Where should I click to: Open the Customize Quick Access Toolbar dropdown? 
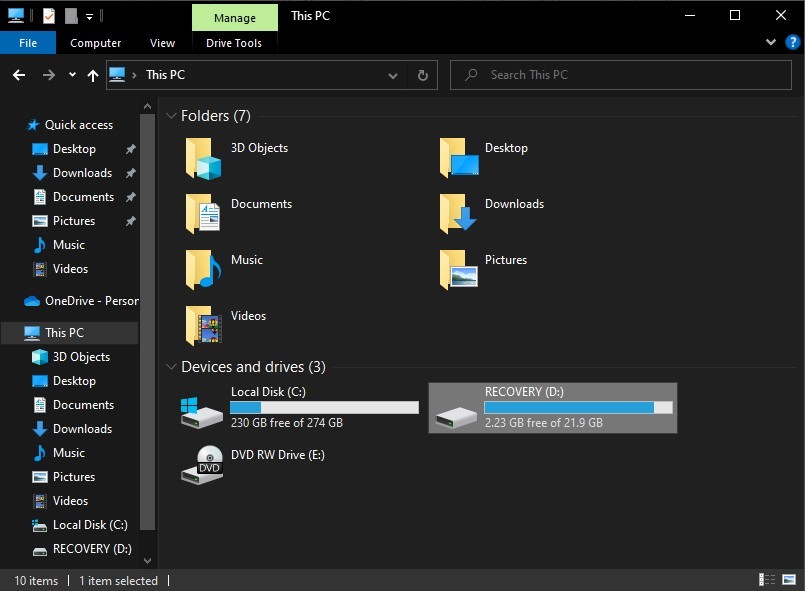[89, 17]
